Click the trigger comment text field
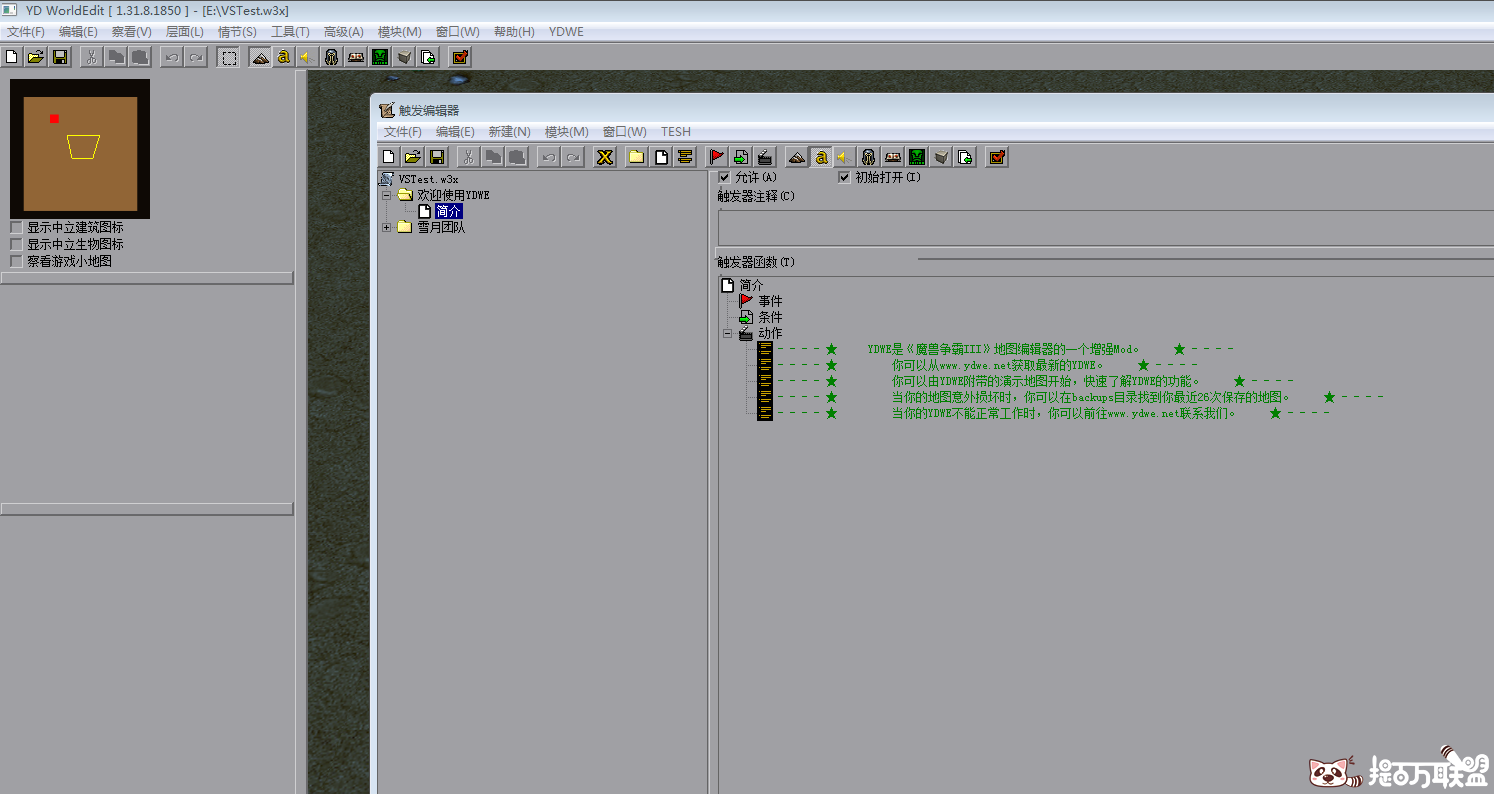This screenshot has height=794, width=1494. point(1100,226)
